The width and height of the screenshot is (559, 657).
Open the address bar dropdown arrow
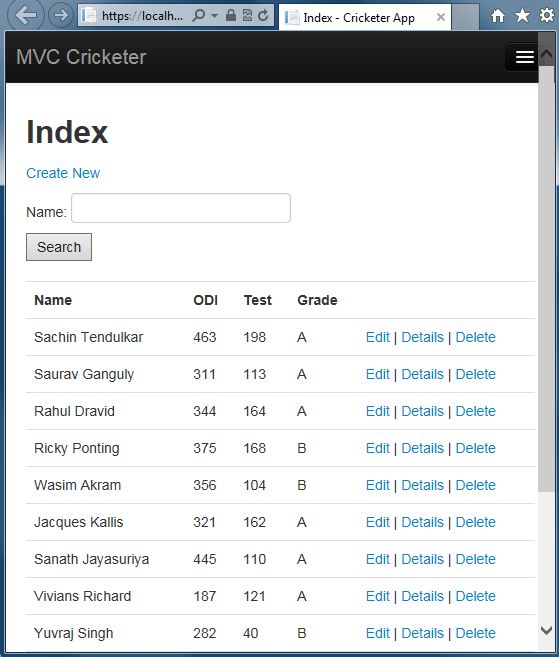coord(214,16)
